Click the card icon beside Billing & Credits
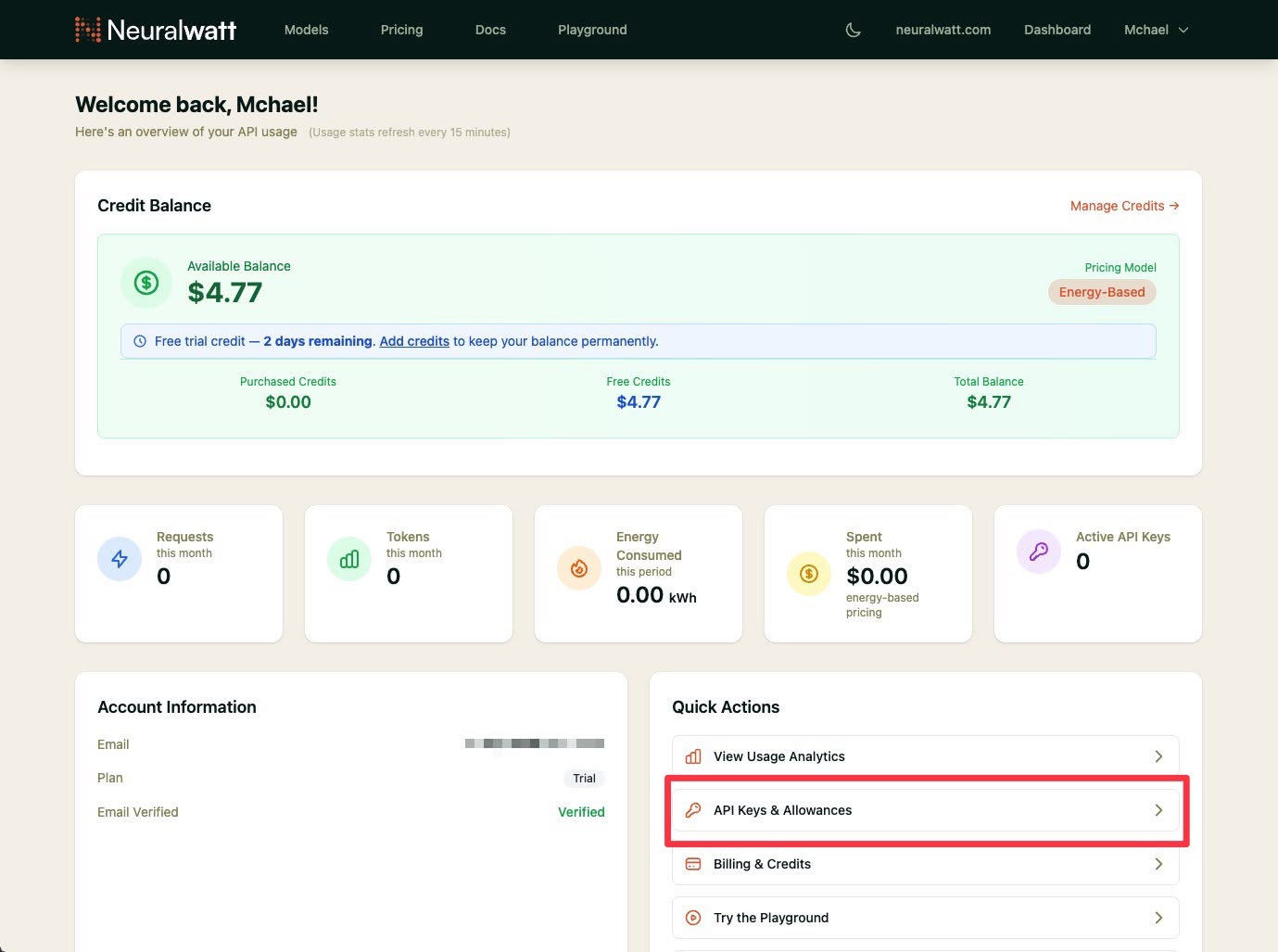The width and height of the screenshot is (1278, 952). (x=693, y=864)
